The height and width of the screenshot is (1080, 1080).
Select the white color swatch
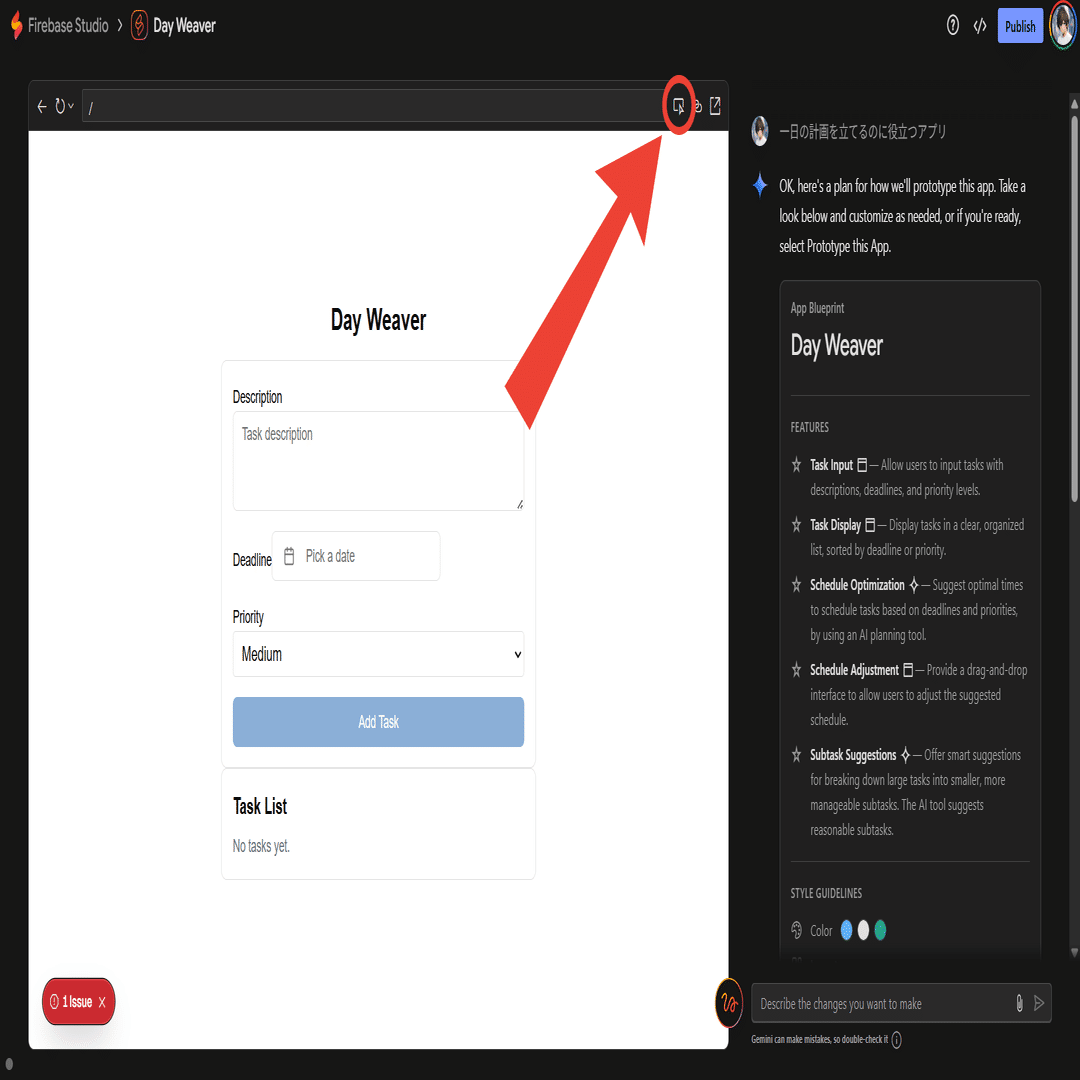[863, 931]
